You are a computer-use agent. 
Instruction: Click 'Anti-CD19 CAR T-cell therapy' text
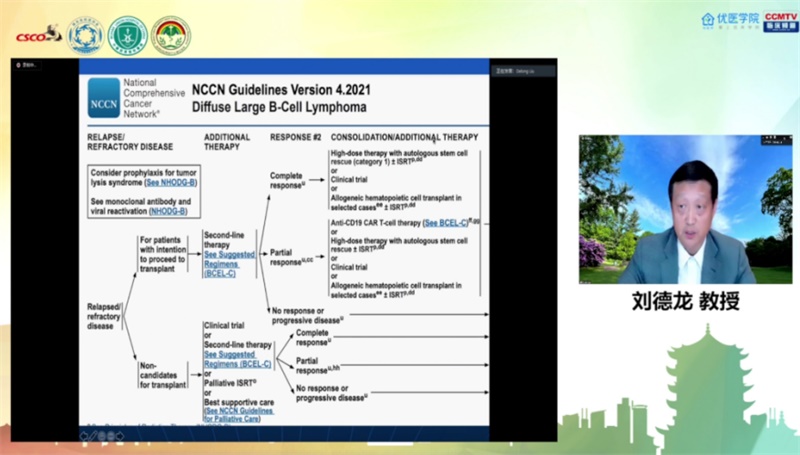pyautogui.click(x=376, y=223)
